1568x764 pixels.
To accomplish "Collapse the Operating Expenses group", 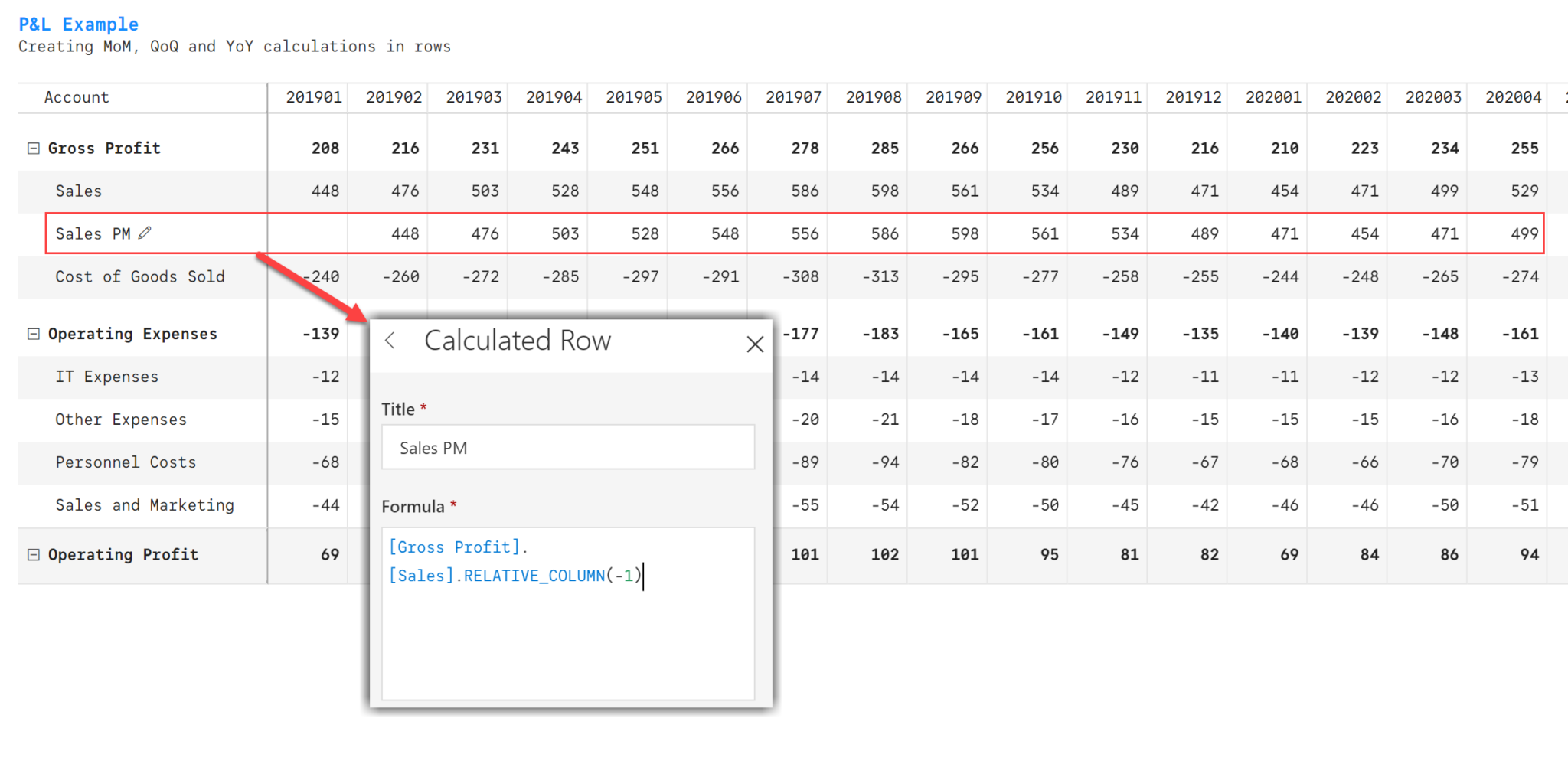I will pyautogui.click(x=32, y=333).
